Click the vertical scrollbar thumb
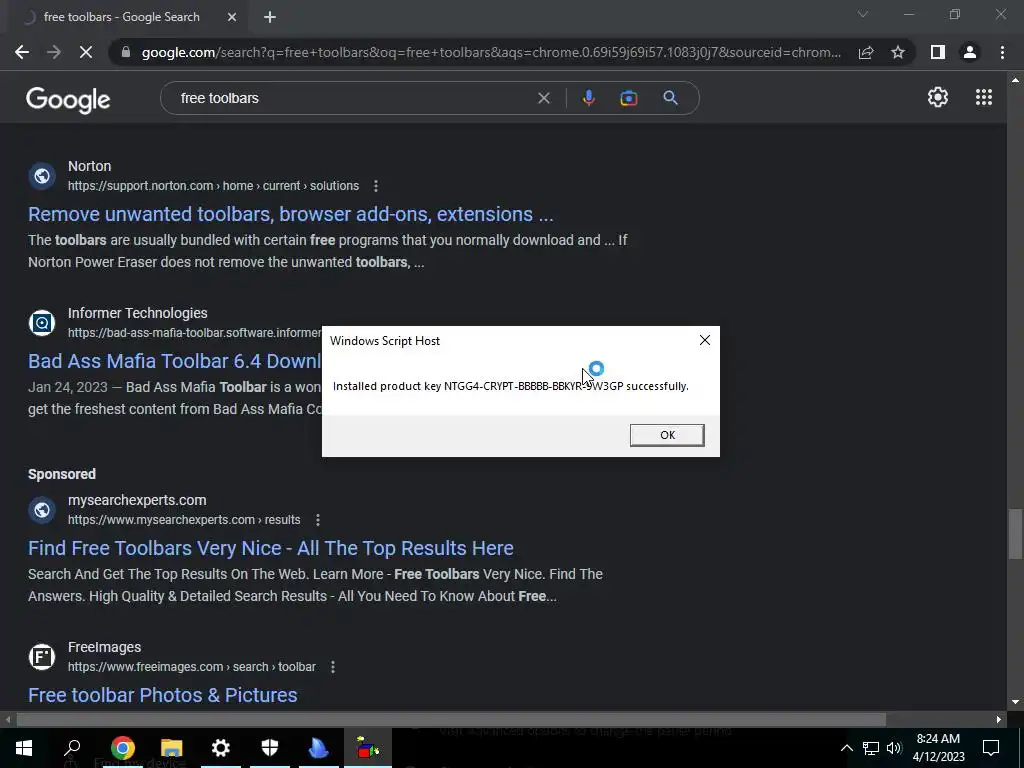Image resolution: width=1024 pixels, height=768 pixels. [x=1015, y=534]
